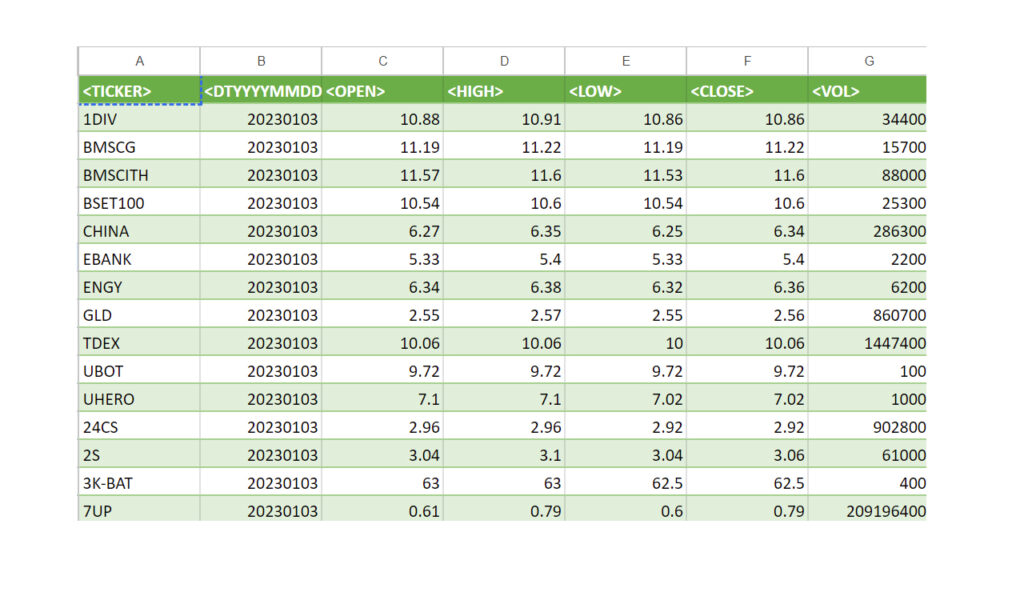Click the date cell in UBOT row
Viewport: 1024px width, 600px height.
[x=261, y=371]
